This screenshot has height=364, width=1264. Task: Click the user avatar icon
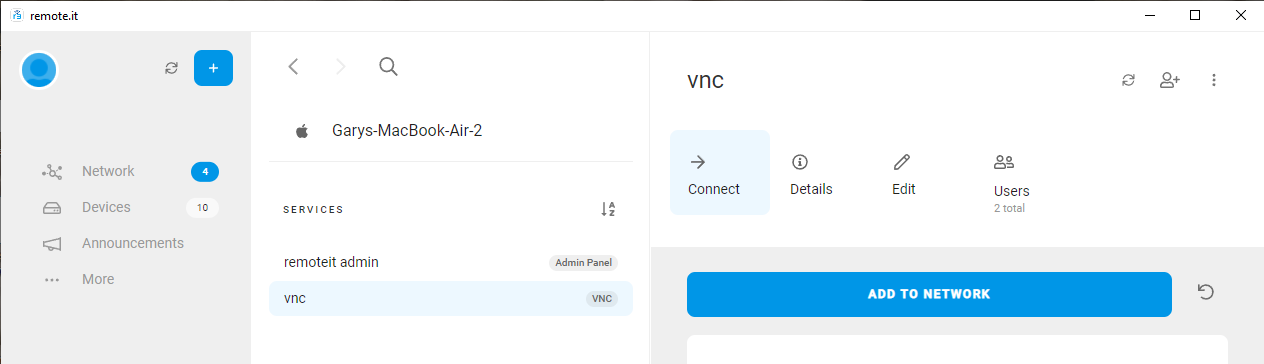click(x=39, y=69)
